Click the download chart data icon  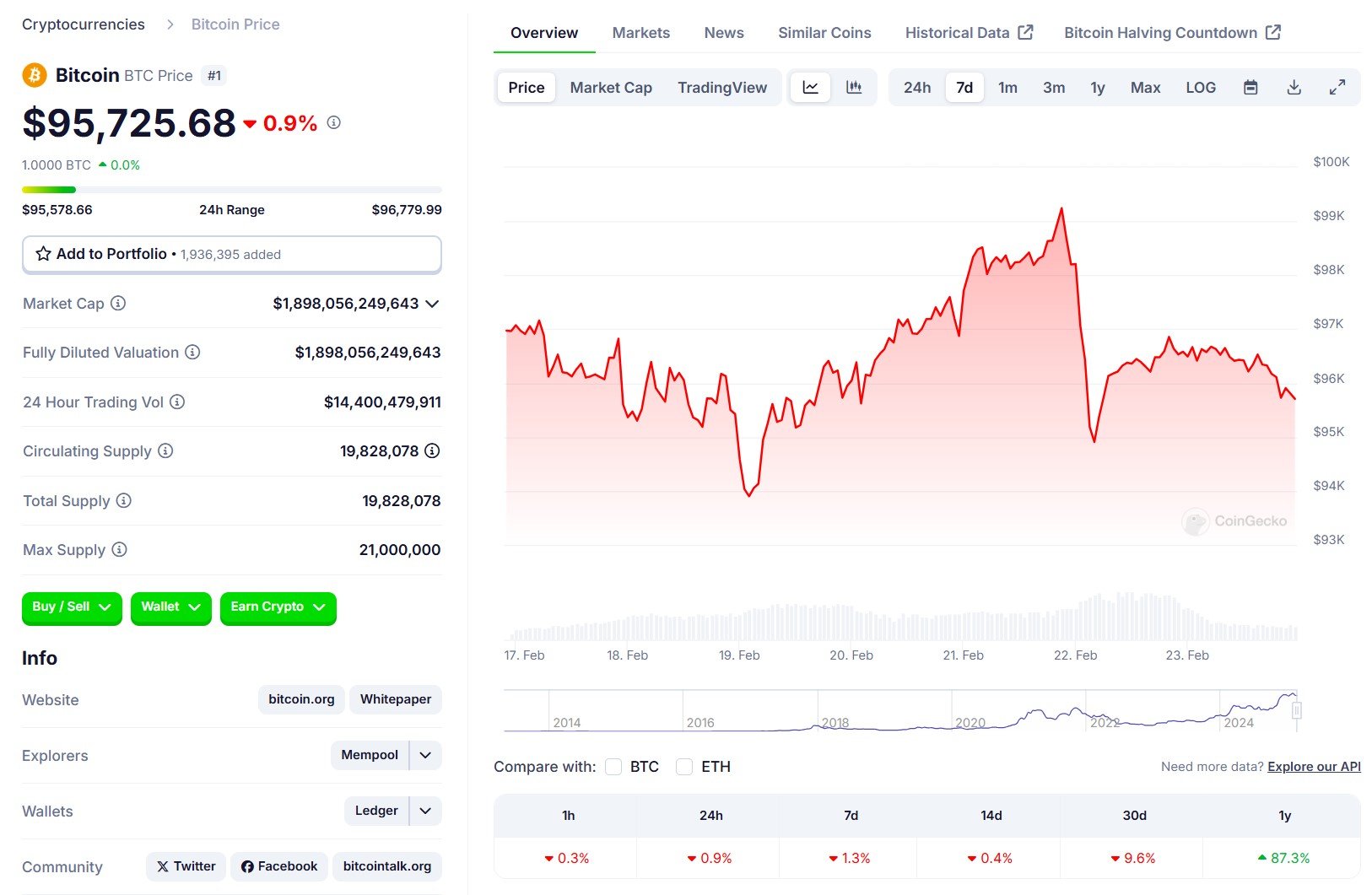pos(1294,88)
